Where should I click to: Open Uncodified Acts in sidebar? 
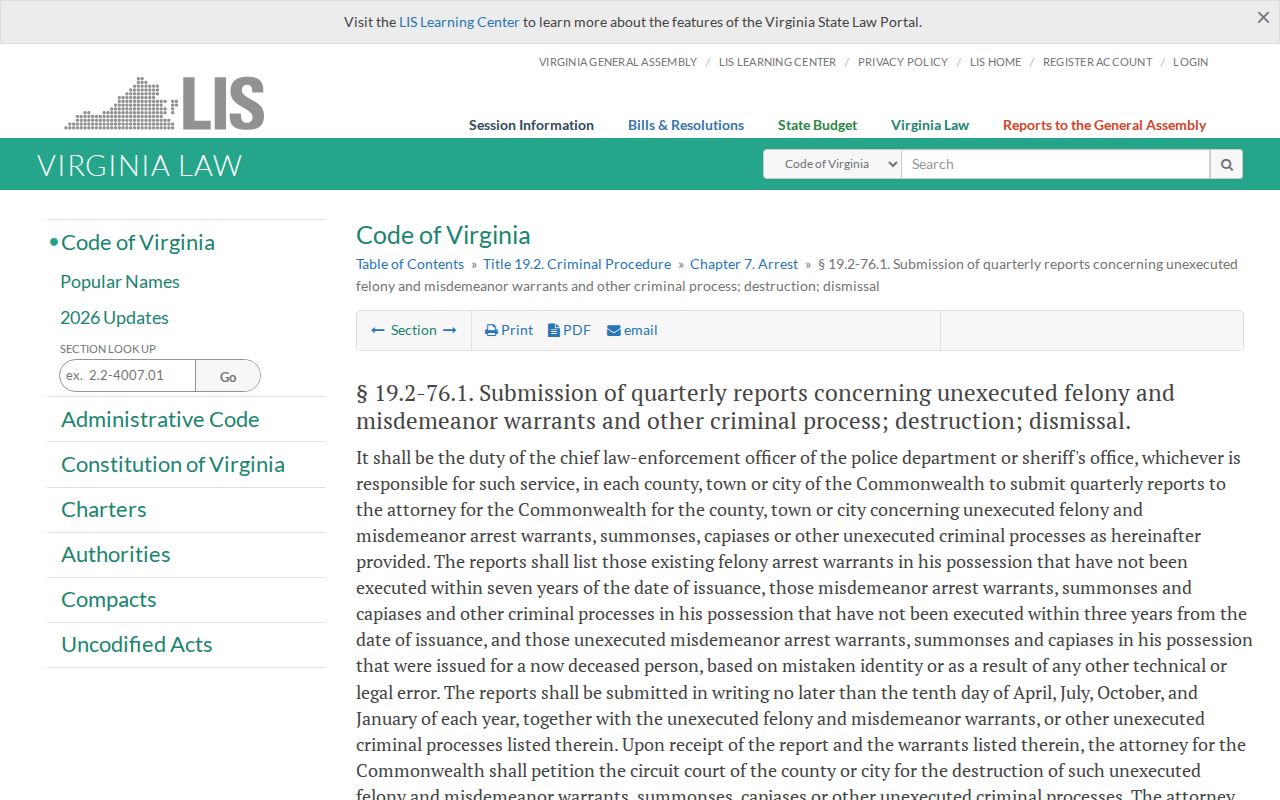pyautogui.click(x=137, y=645)
